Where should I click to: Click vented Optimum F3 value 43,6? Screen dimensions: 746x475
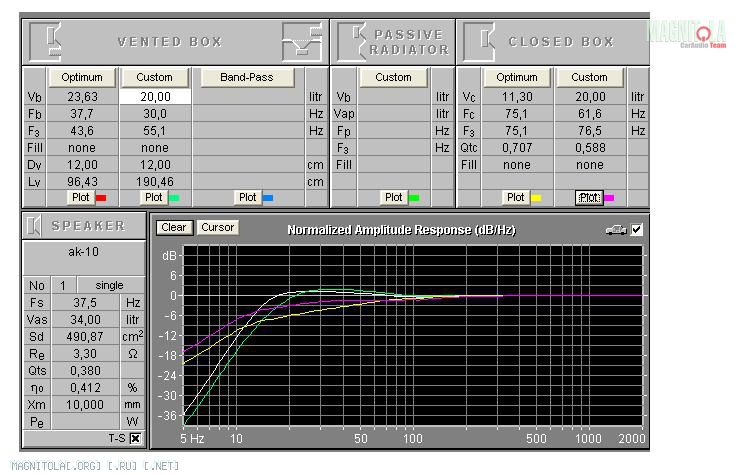(82, 131)
